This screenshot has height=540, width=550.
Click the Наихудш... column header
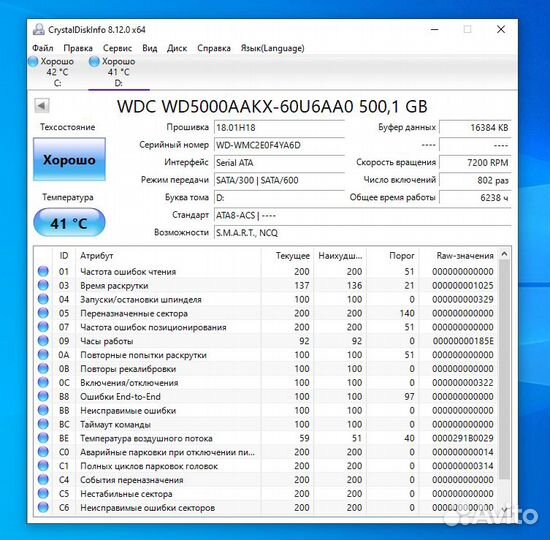340,255
